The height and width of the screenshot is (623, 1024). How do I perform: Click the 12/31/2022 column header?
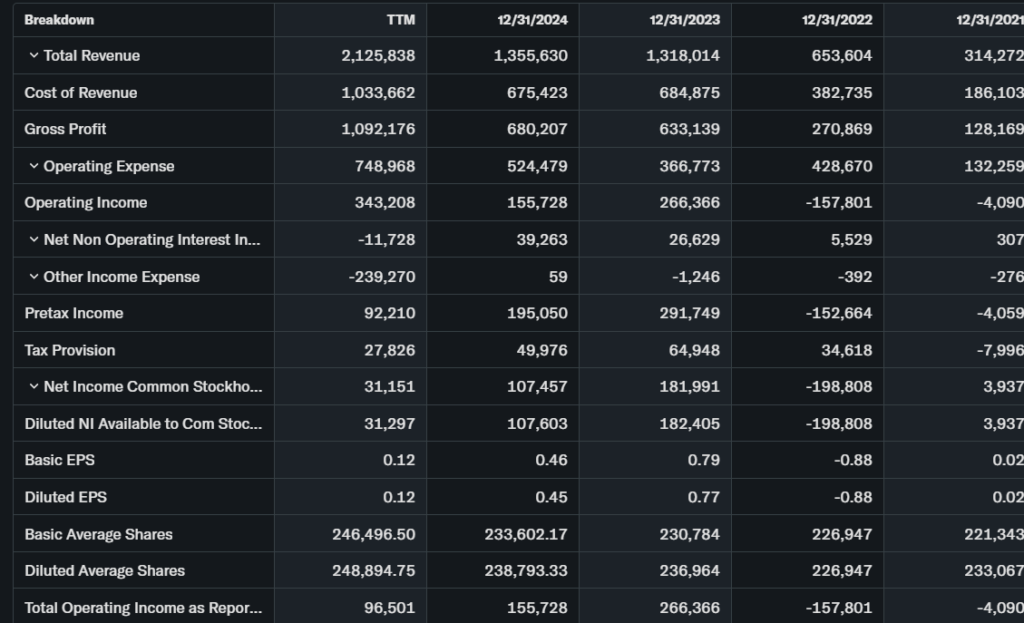[837, 20]
